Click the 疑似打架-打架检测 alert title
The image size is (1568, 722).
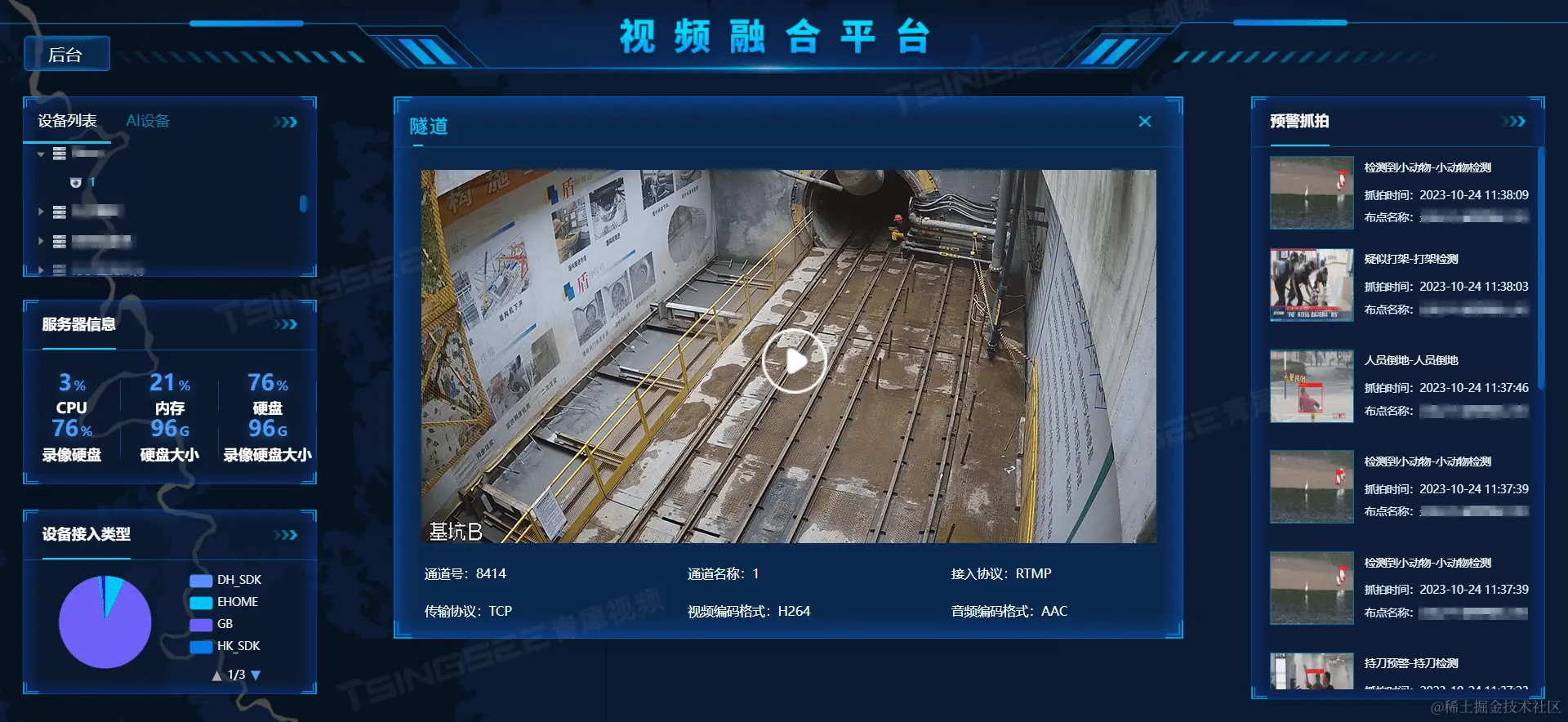pos(1411,259)
